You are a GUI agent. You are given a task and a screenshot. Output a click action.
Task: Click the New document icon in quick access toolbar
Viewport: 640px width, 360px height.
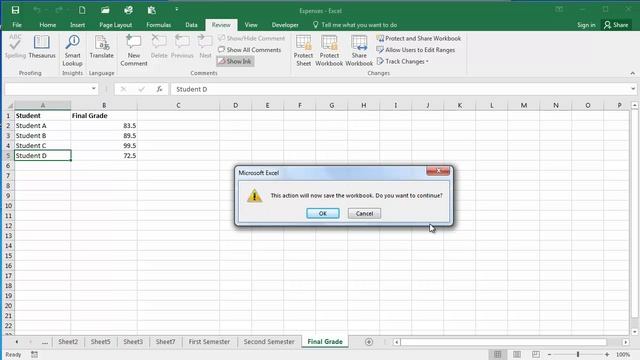click(82, 10)
